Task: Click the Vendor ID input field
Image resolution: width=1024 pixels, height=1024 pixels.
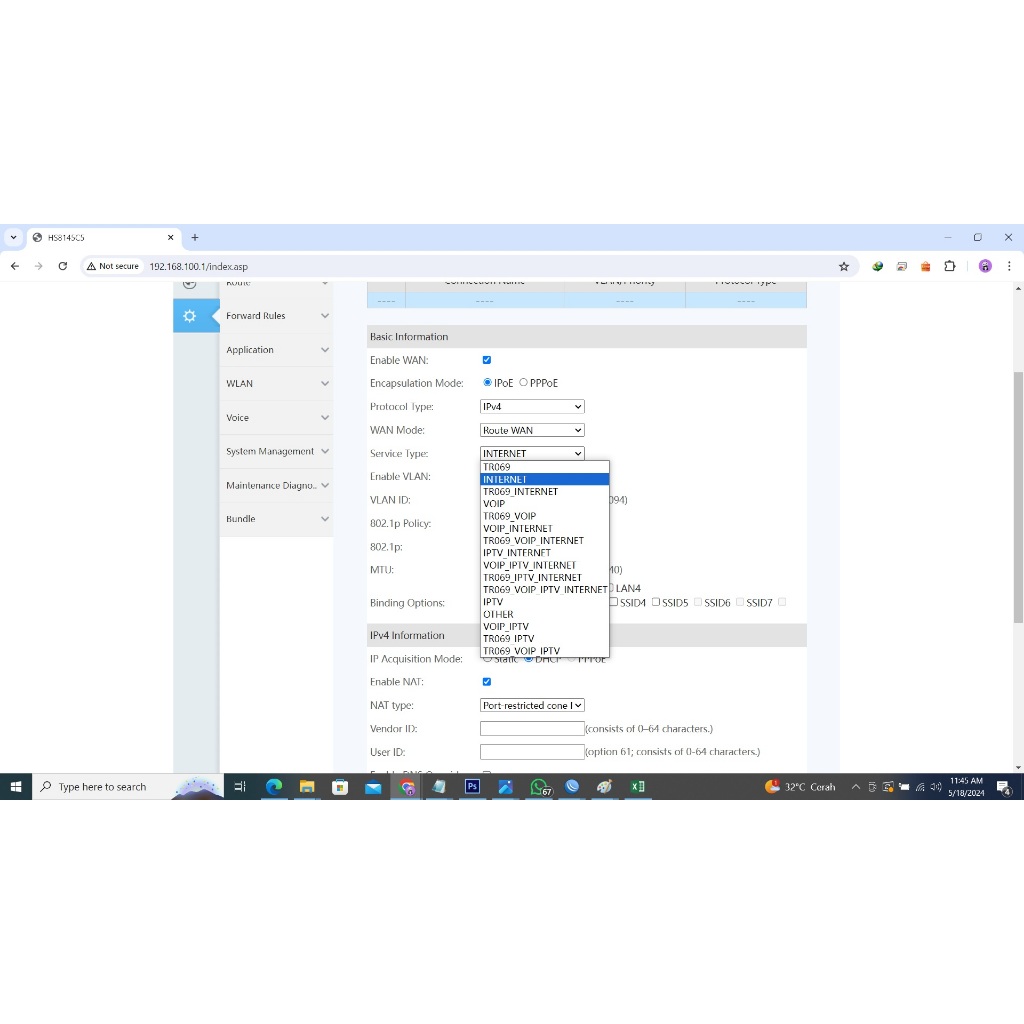Action: pos(532,729)
